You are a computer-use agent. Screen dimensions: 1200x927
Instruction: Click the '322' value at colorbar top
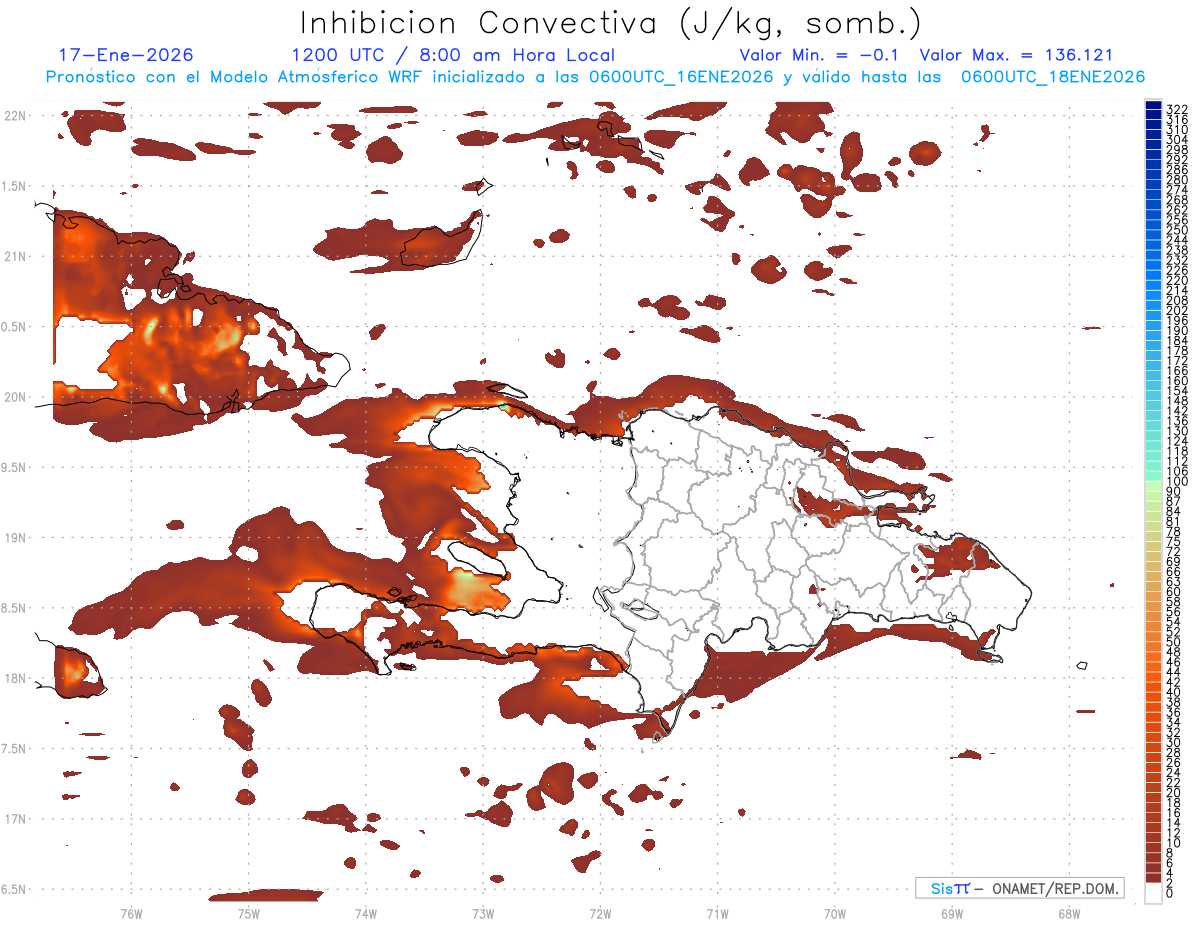(x=1176, y=108)
